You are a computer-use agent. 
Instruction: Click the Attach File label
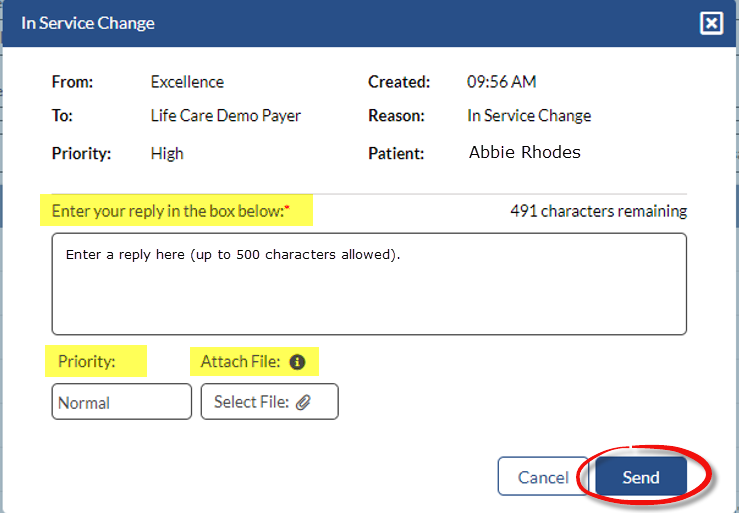(240, 362)
